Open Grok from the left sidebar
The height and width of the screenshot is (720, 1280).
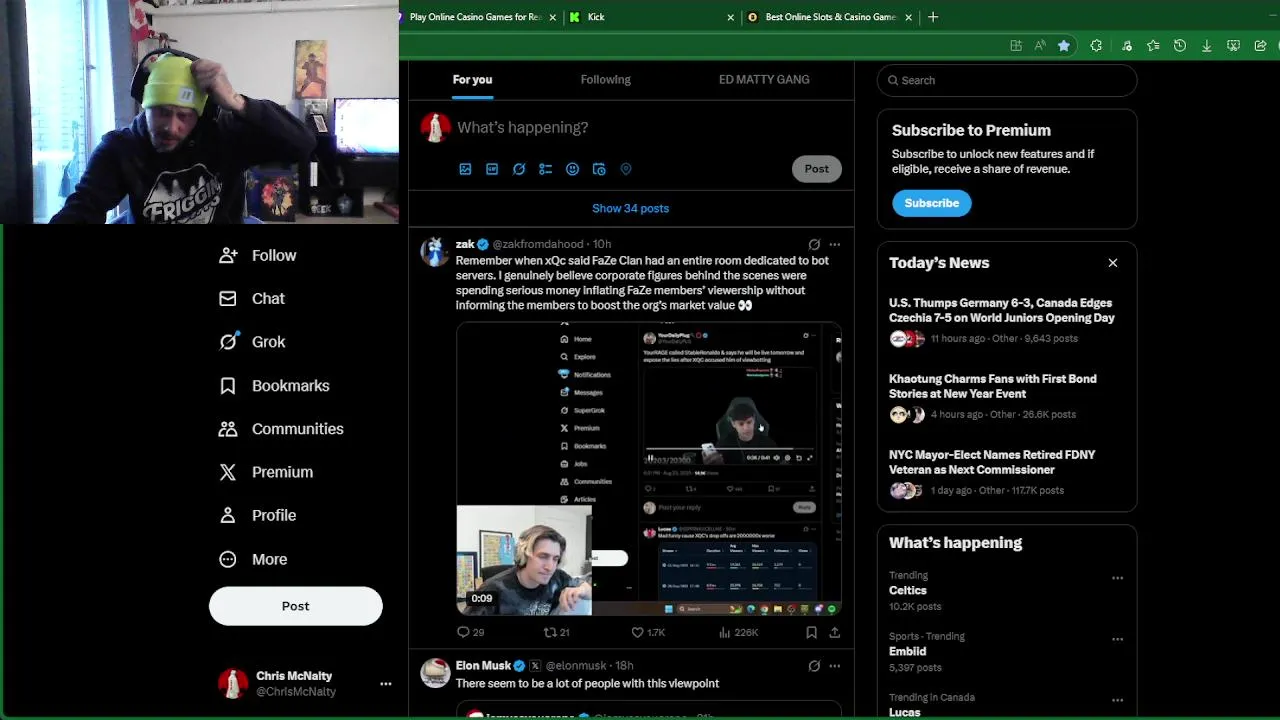pyautogui.click(x=253, y=342)
